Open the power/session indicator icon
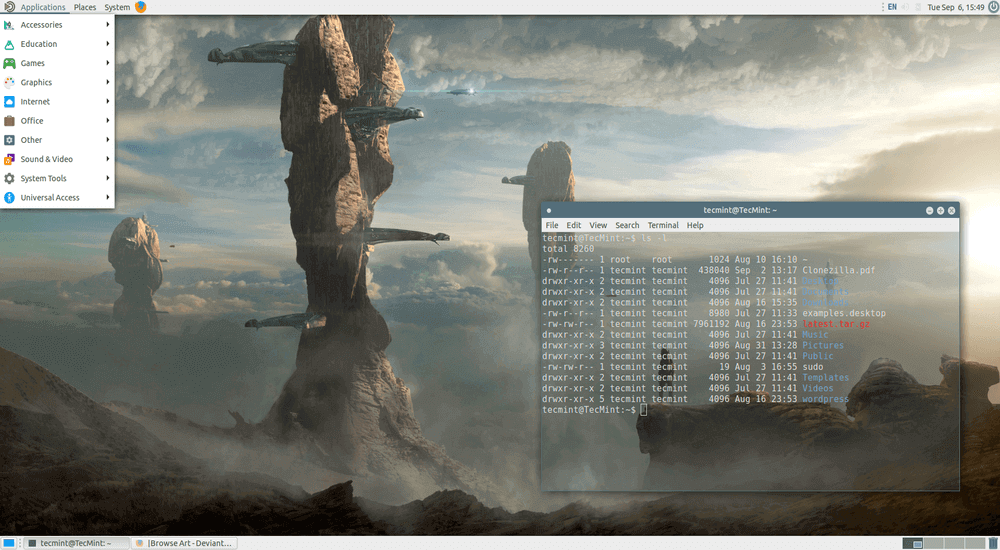 pyautogui.click(x=993, y=7)
